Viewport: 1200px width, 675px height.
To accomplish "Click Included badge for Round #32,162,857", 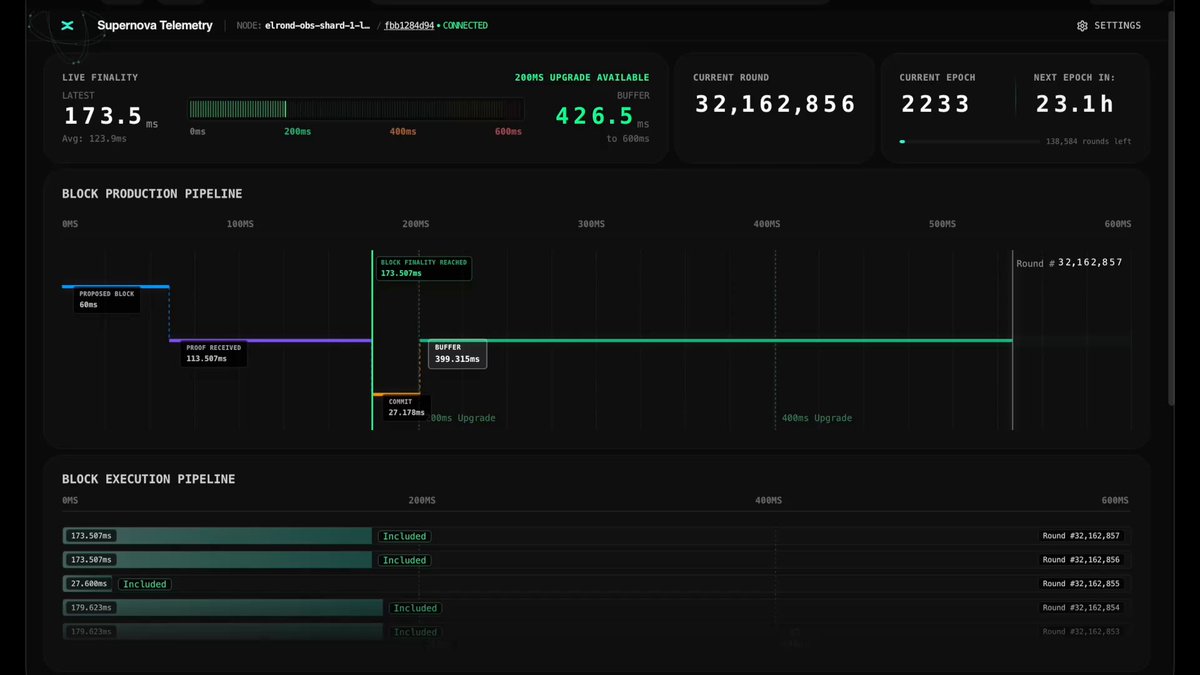I will pos(405,536).
